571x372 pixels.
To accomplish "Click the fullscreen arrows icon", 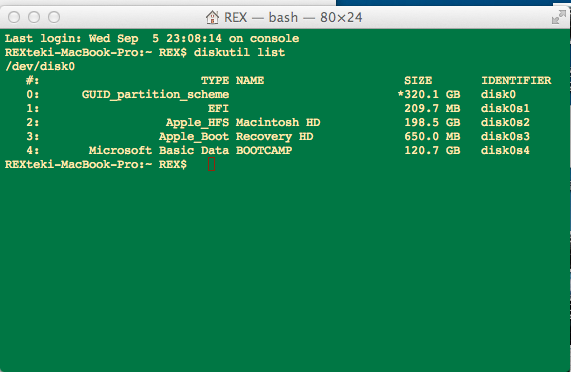I will pos(559,17).
